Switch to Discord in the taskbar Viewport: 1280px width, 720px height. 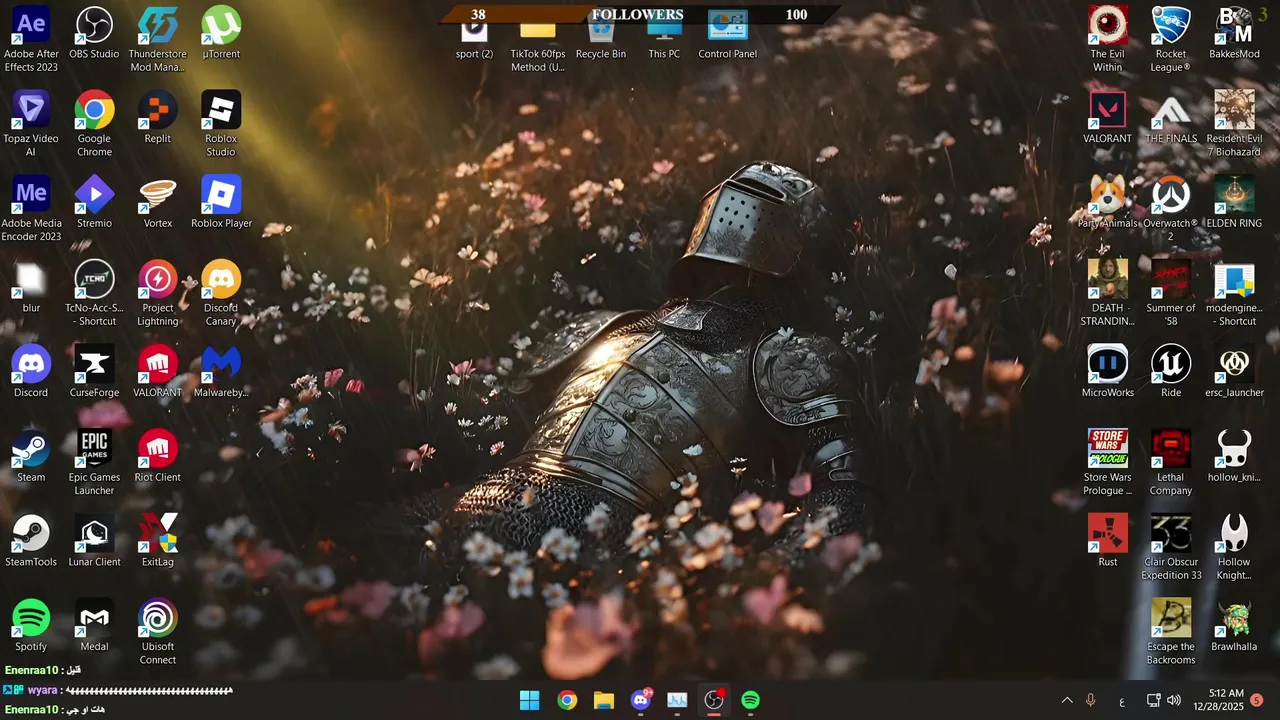click(641, 700)
